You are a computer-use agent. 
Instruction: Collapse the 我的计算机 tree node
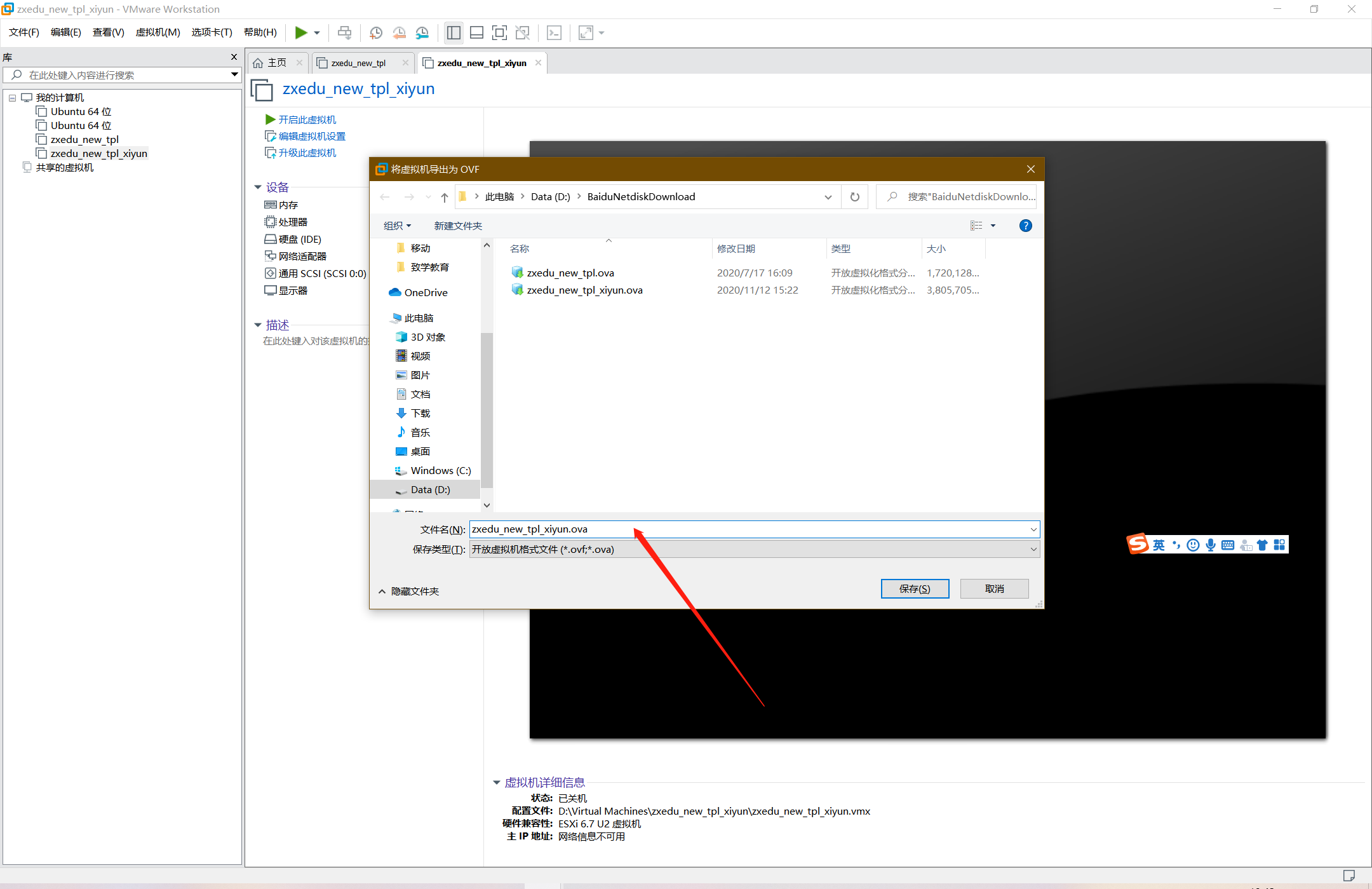[12, 98]
